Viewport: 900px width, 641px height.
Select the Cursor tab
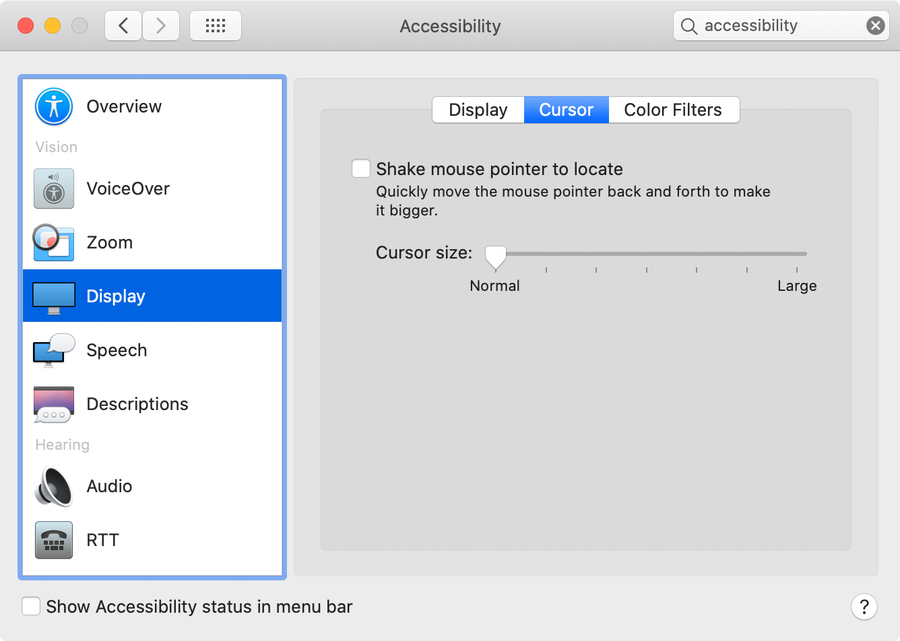(x=566, y=110)
